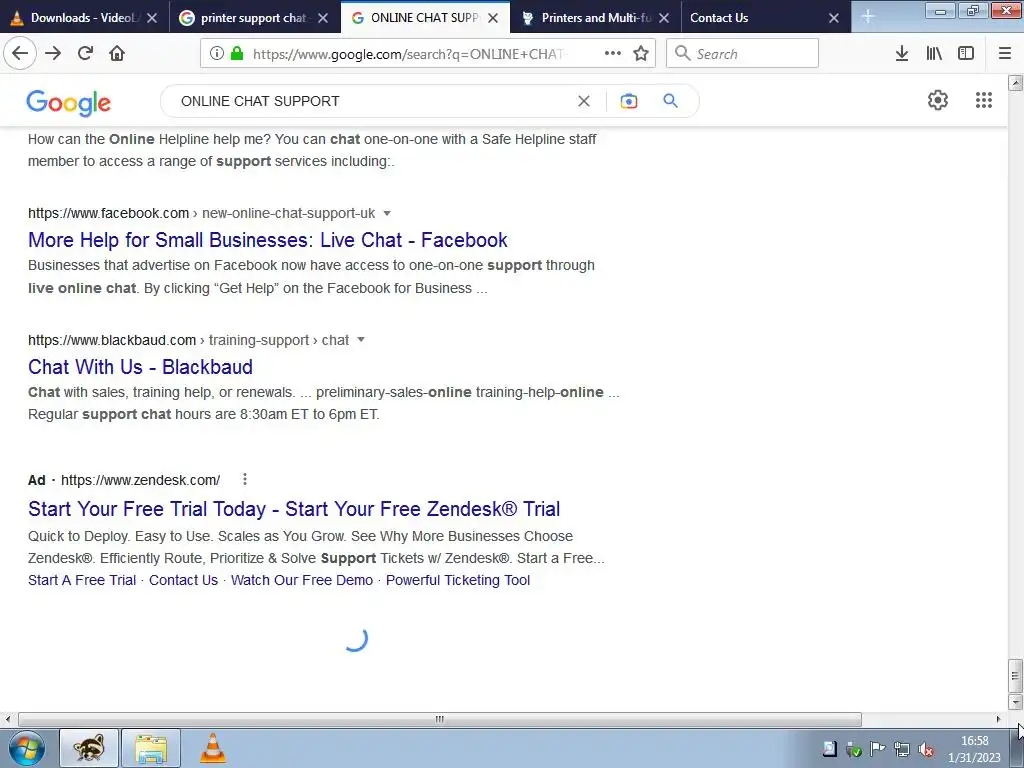Open the Firefox hamburger menu

(x=1005, y=53)
